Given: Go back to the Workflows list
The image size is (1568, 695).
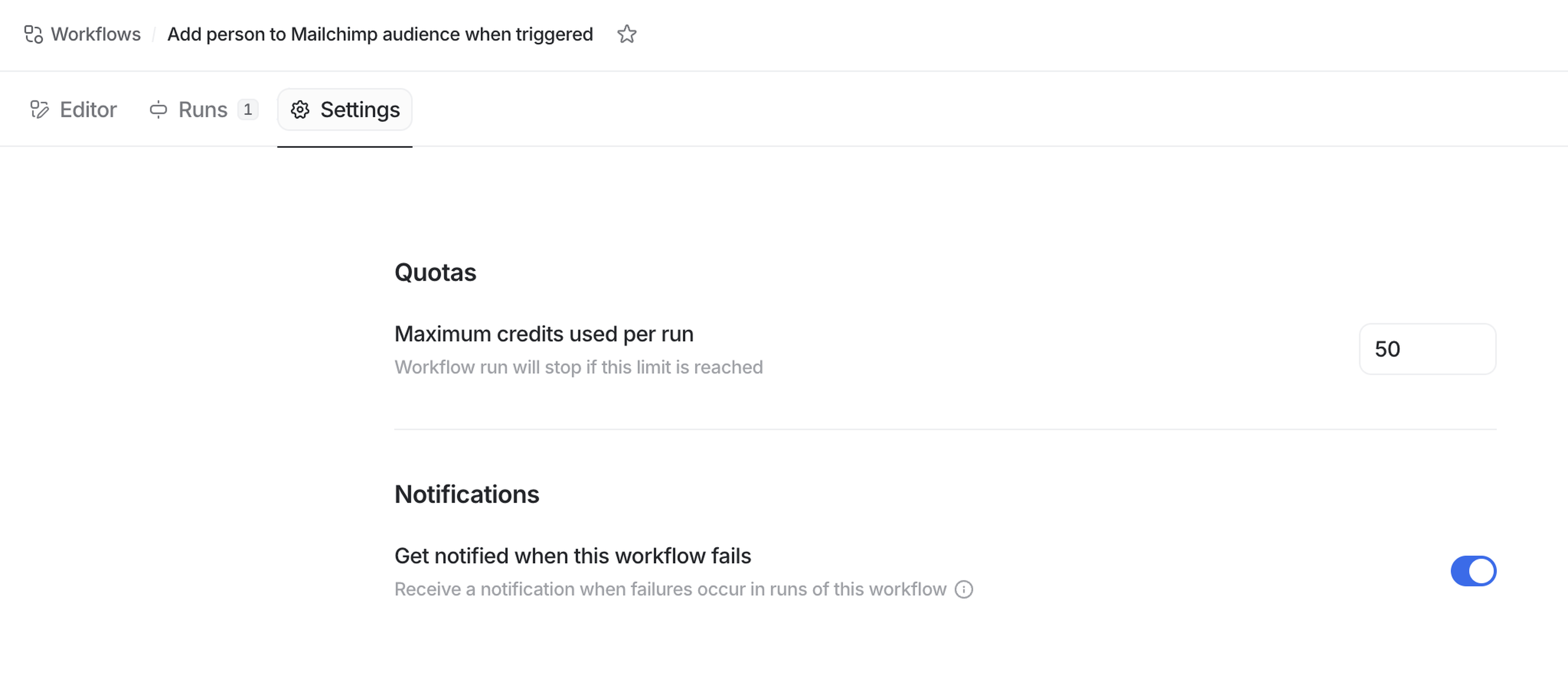Looking at the screenshot, I should pos(96,35).
